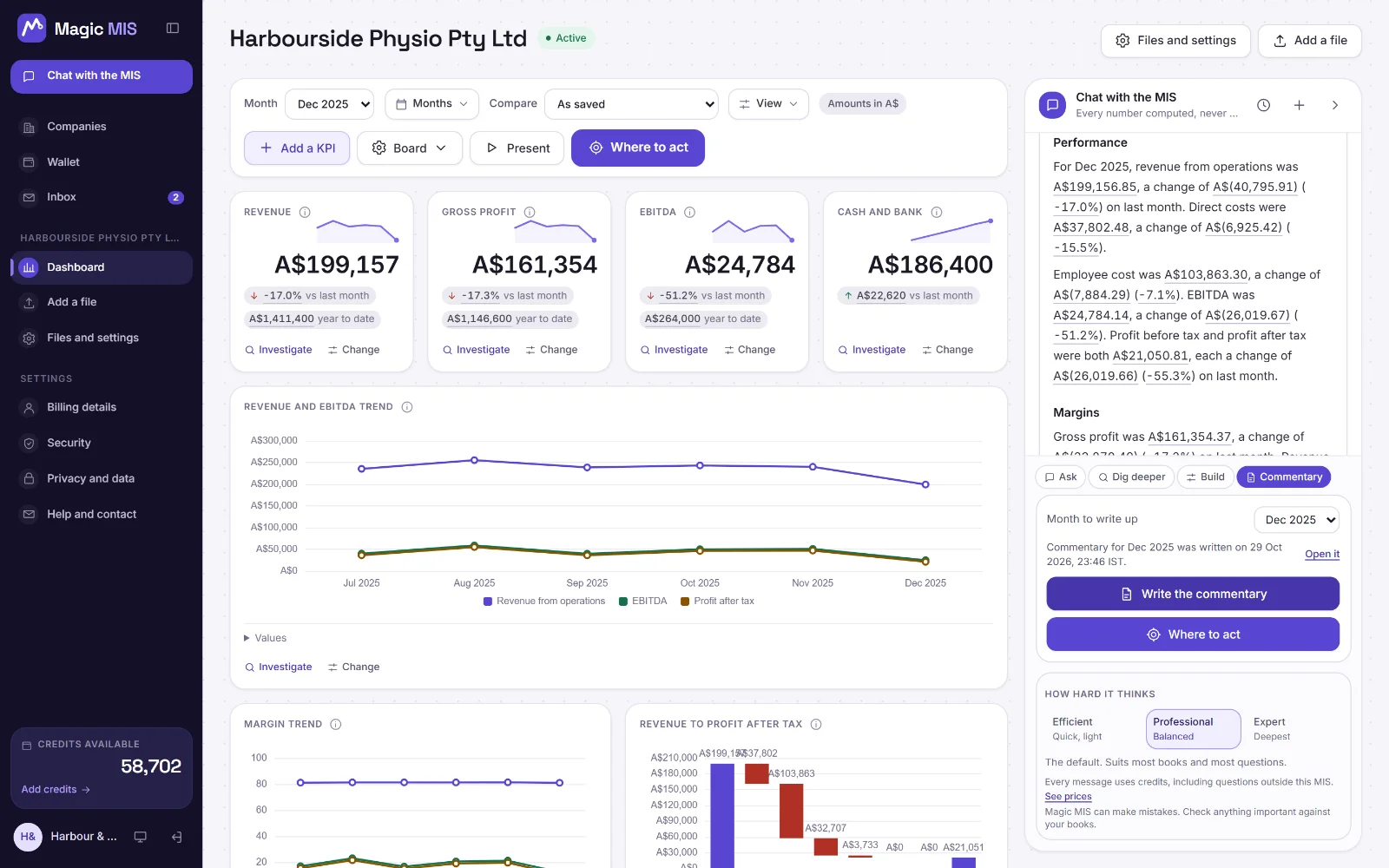1389x868 pixels.
Task: Open Wallet in the sidebar
Action: [102, 162]
